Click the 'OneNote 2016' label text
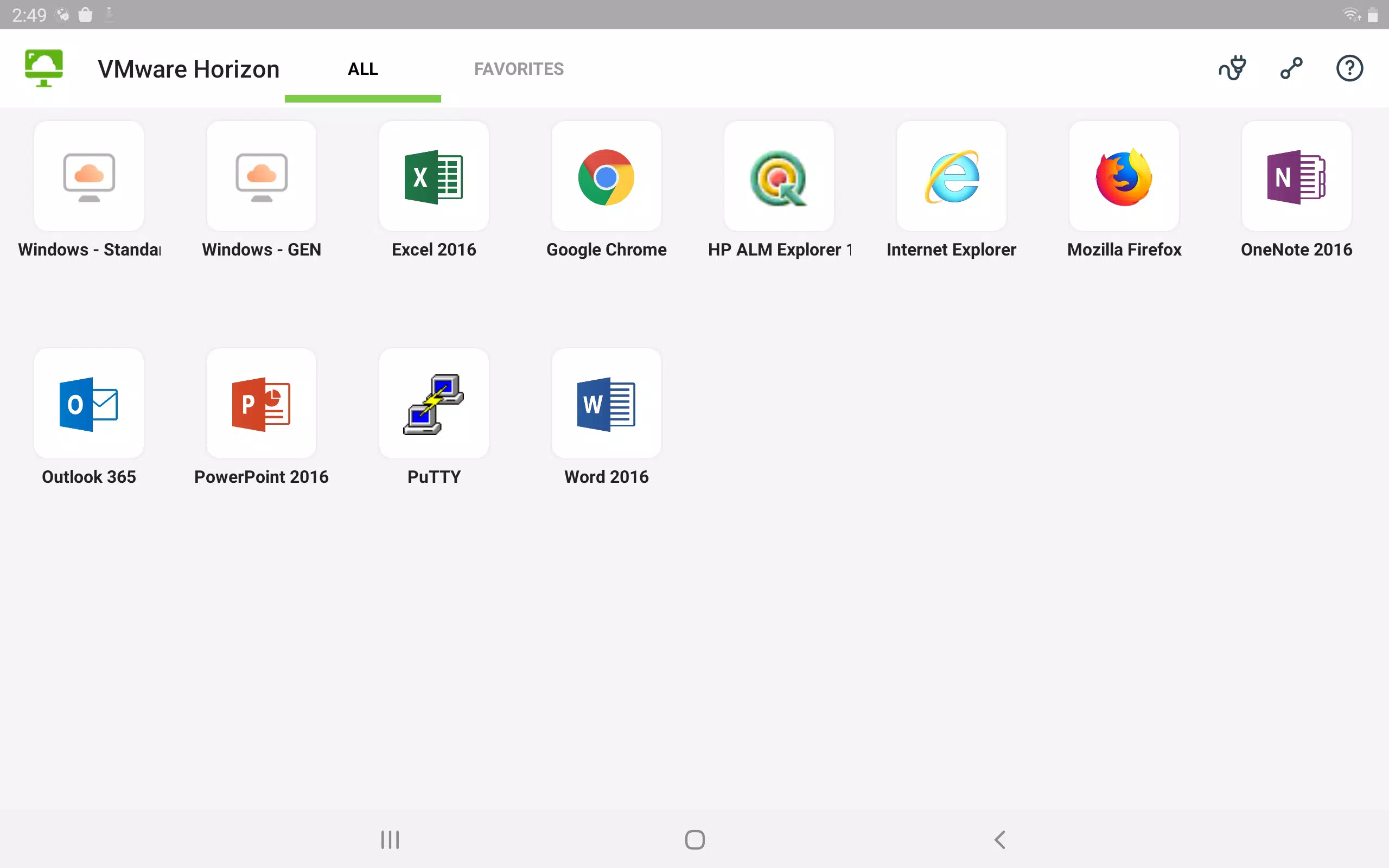The height and width of the screenshot is (868, 1389). [x=1297, y=250]
